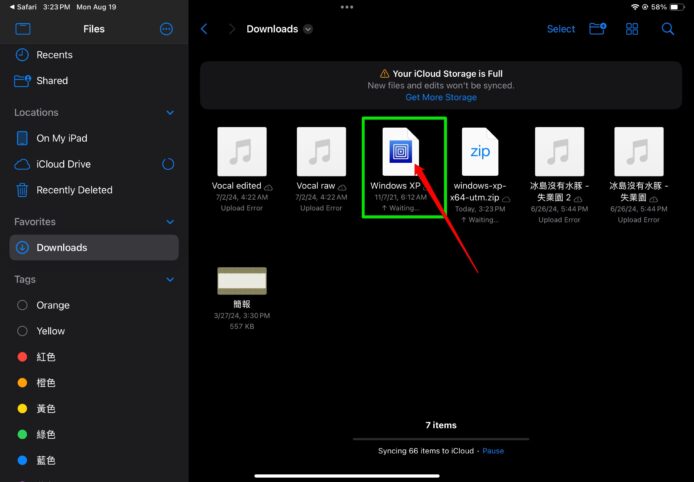Select iCloud Drive location

click(63, 164)
